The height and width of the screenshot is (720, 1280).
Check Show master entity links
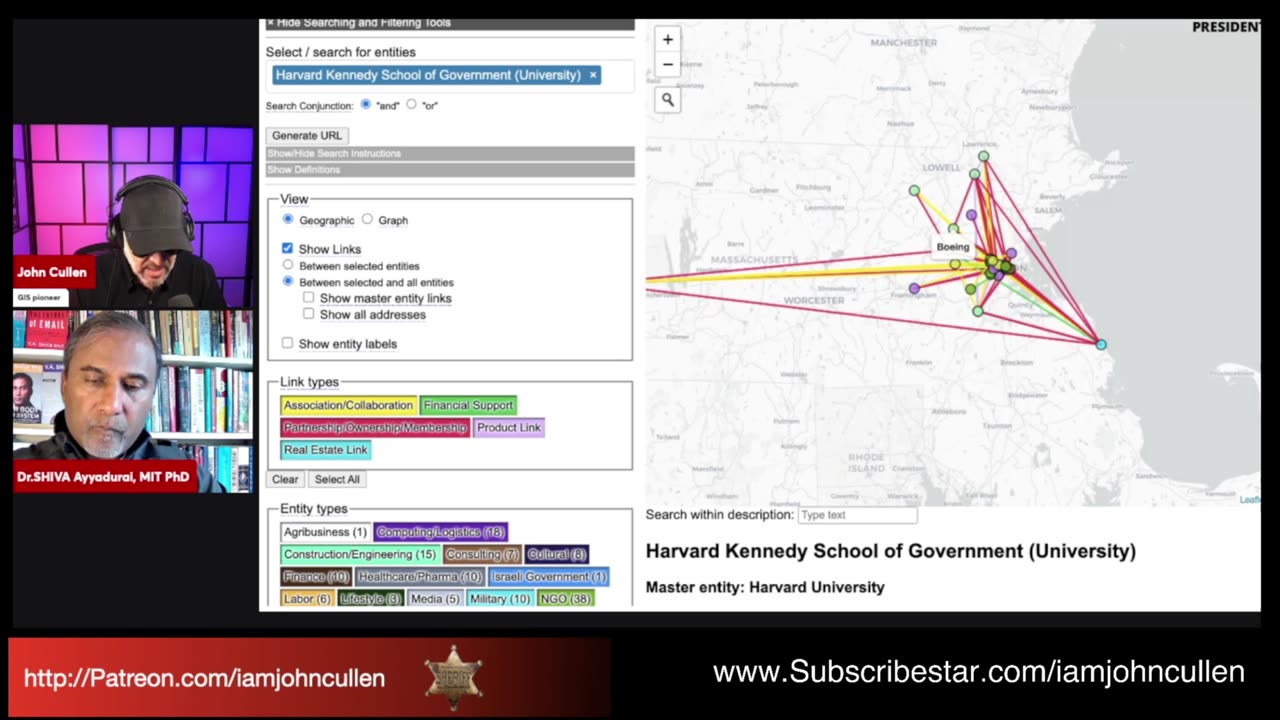pos(308,297)
